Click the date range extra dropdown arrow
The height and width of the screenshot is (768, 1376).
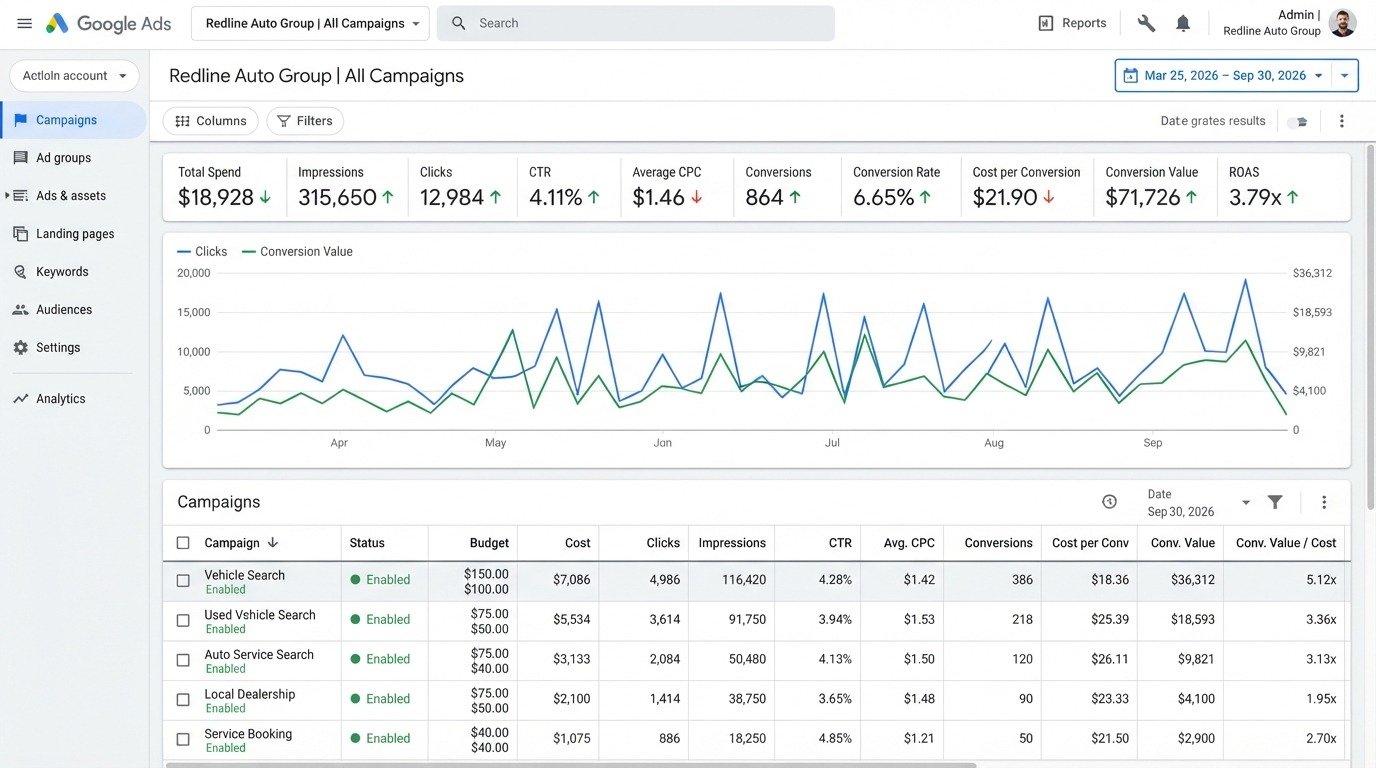coord(1345,76)
